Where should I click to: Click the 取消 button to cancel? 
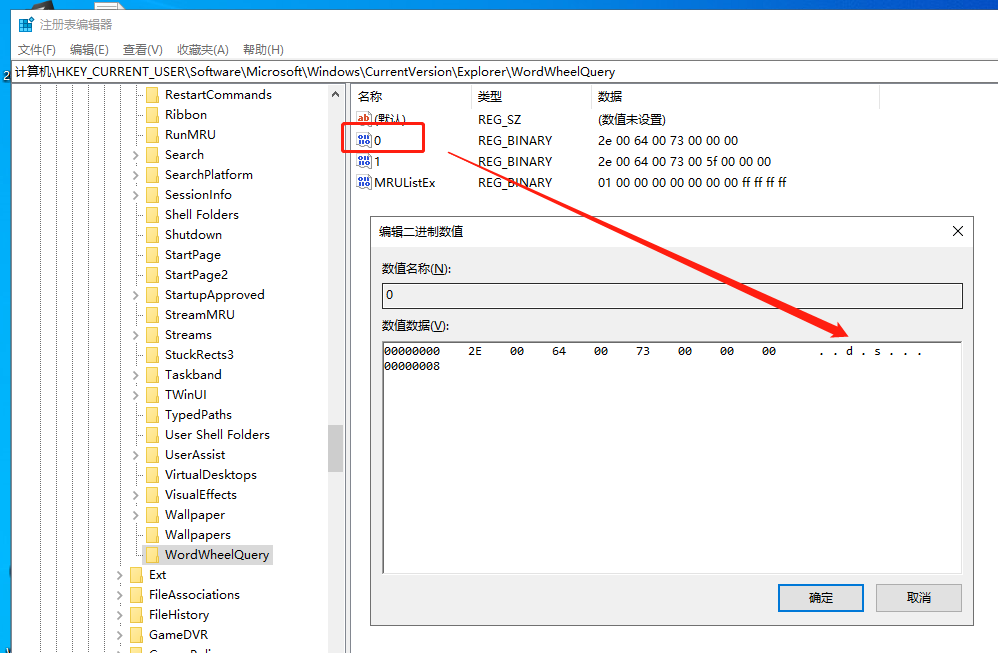pyautogui.click(x=918, y=597)
